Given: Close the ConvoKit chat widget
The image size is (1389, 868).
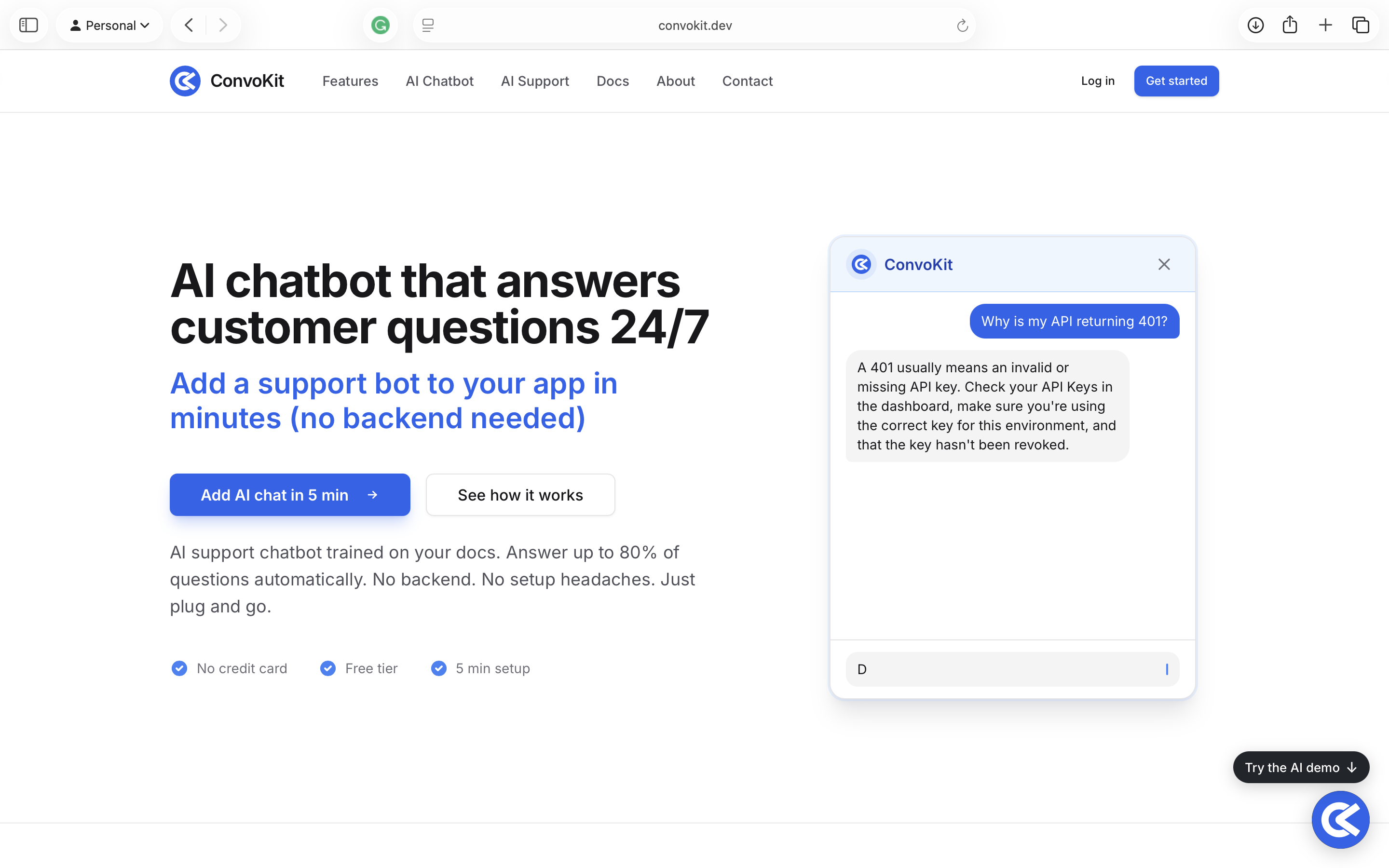Looking at the screenshot, I should 1163,264.
